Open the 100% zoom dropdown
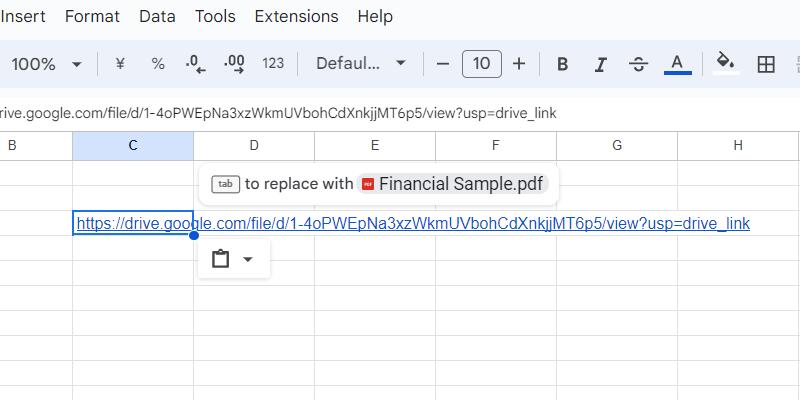The width and height of the screenshot is (800, 400). tap(46, 64)
